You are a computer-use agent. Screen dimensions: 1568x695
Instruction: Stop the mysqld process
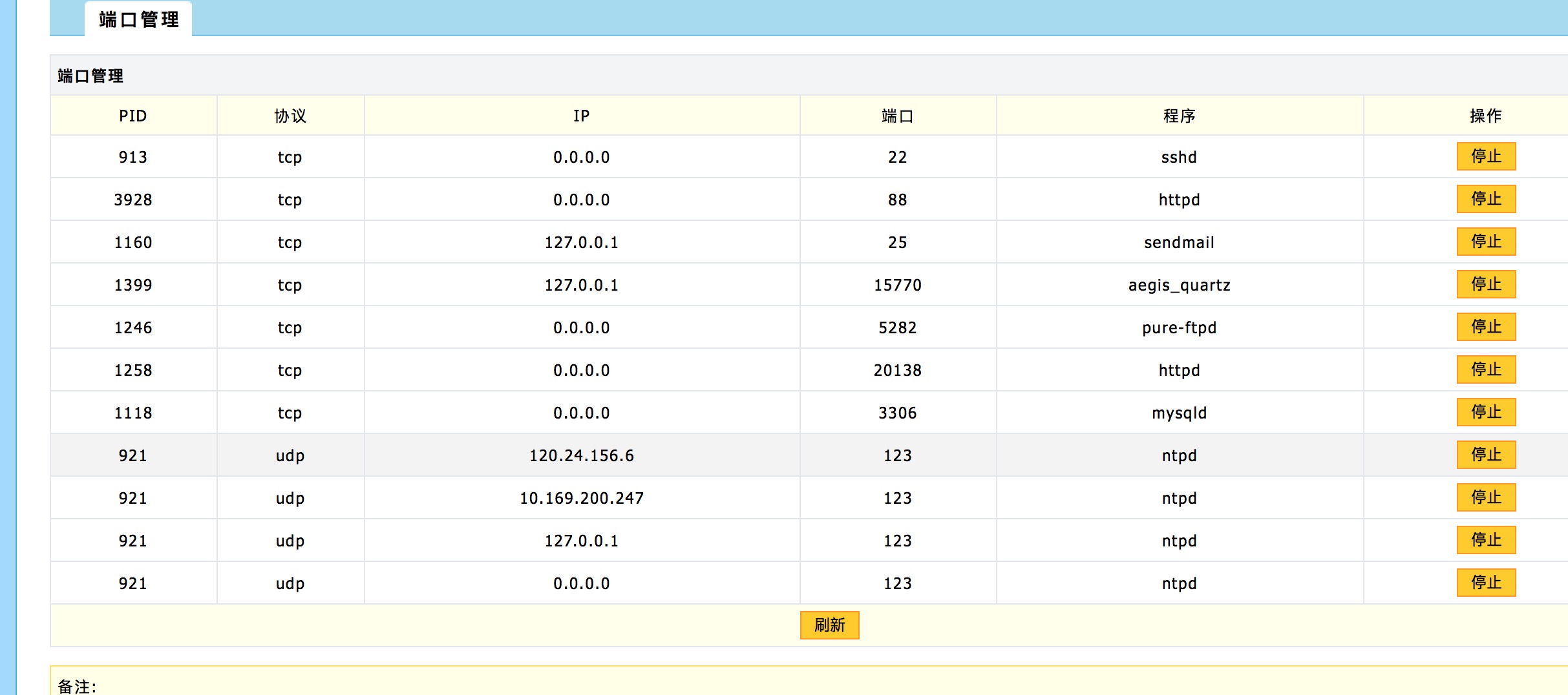click(x=1486, y=412)
